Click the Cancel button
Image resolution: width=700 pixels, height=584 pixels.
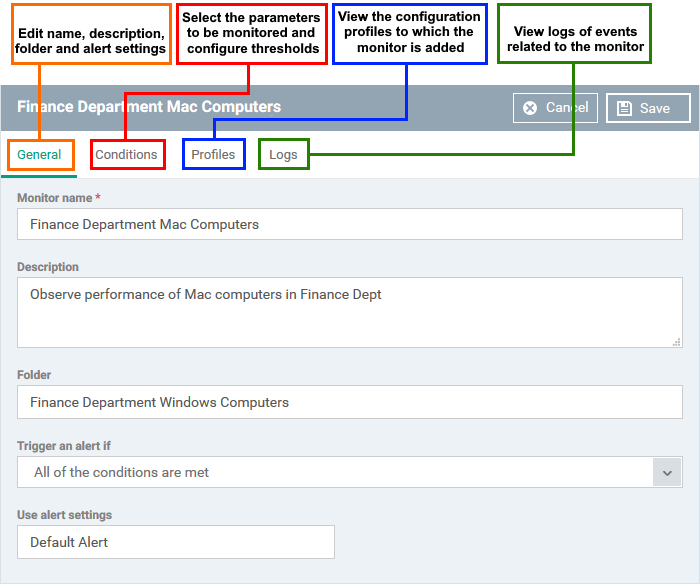[x=555, y=108]
